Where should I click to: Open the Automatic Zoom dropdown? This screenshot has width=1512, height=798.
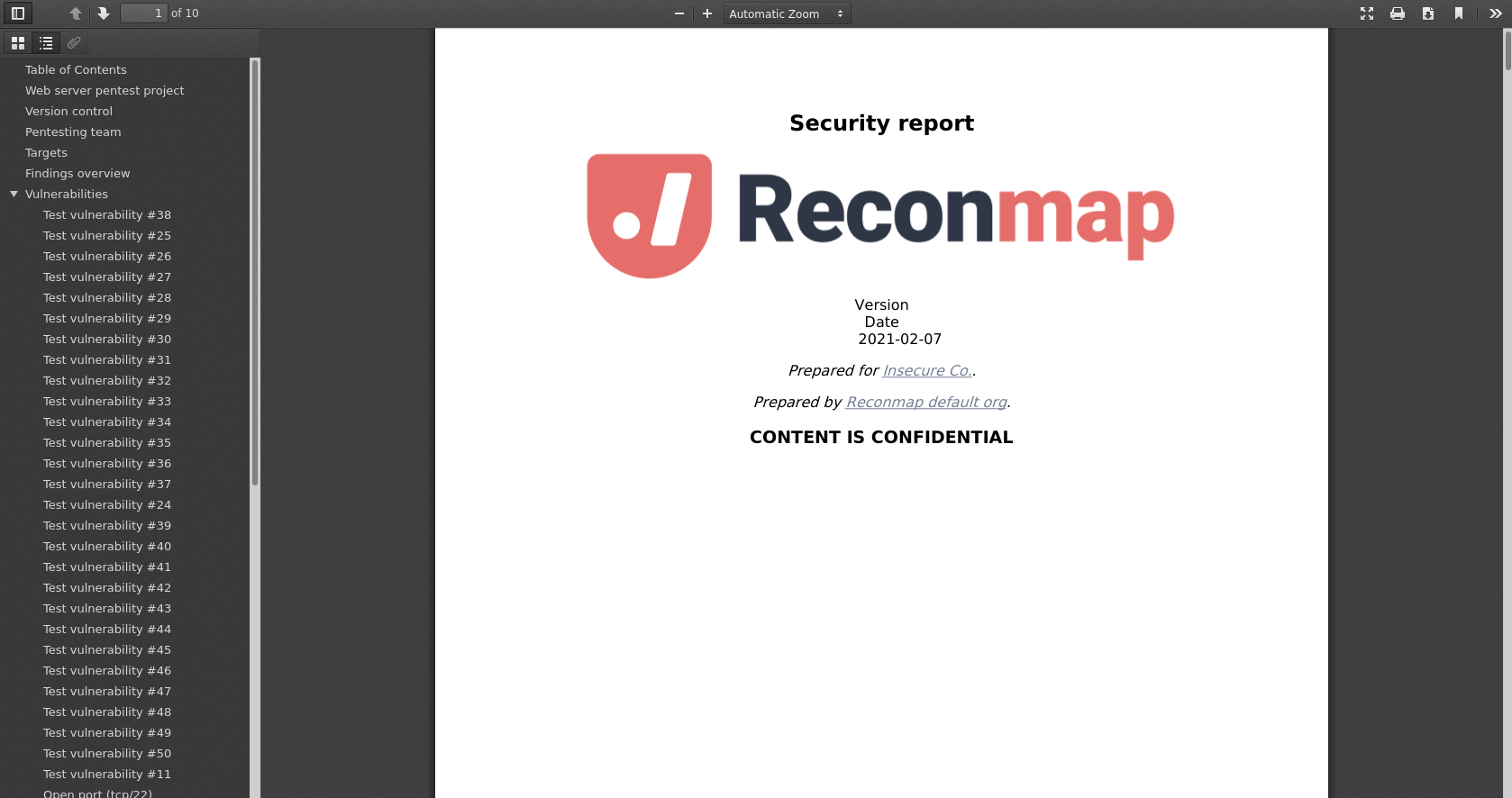pos(787,14)
